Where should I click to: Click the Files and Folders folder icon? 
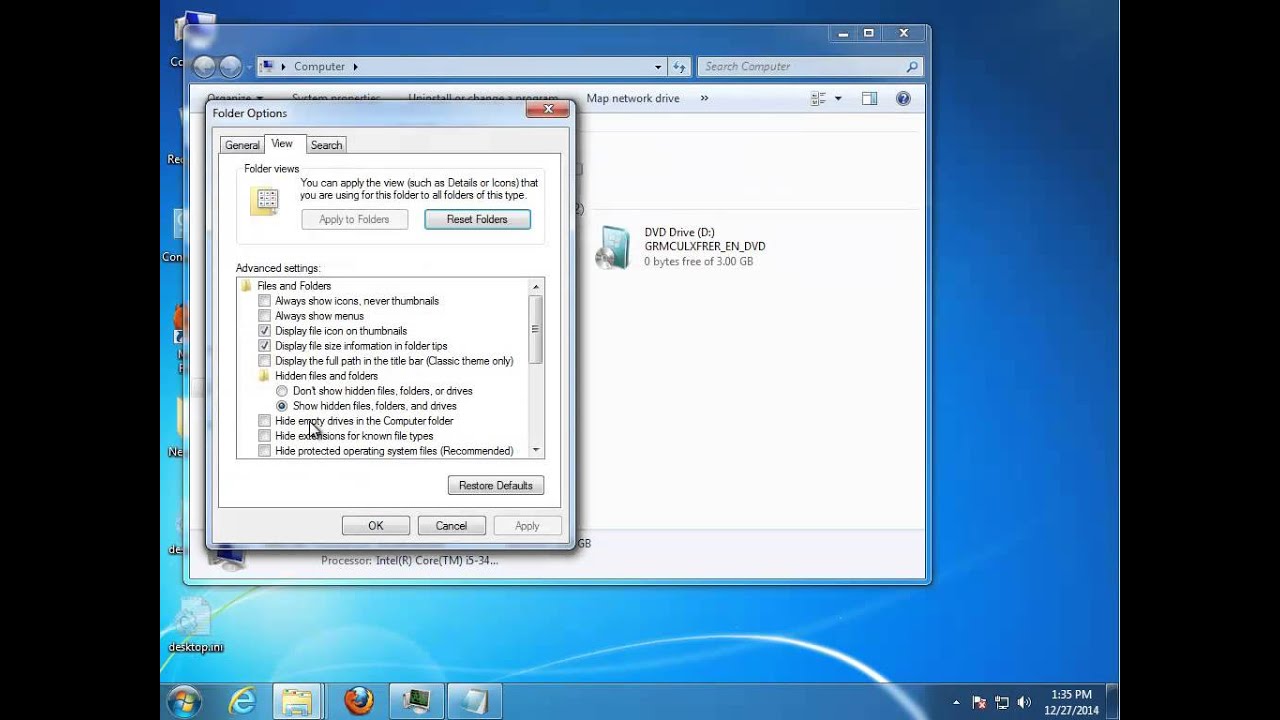point(247,286)
